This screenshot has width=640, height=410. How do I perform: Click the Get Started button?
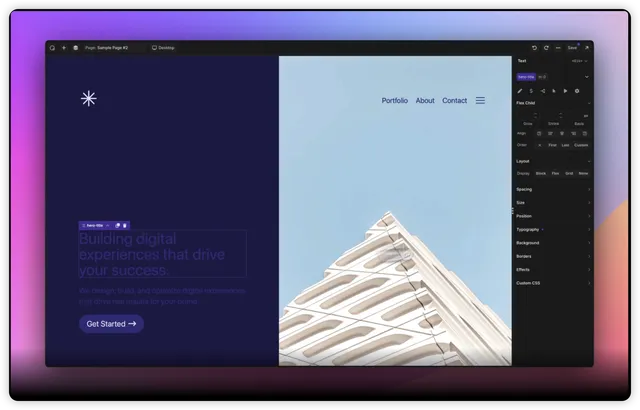(x=111, y=324)
